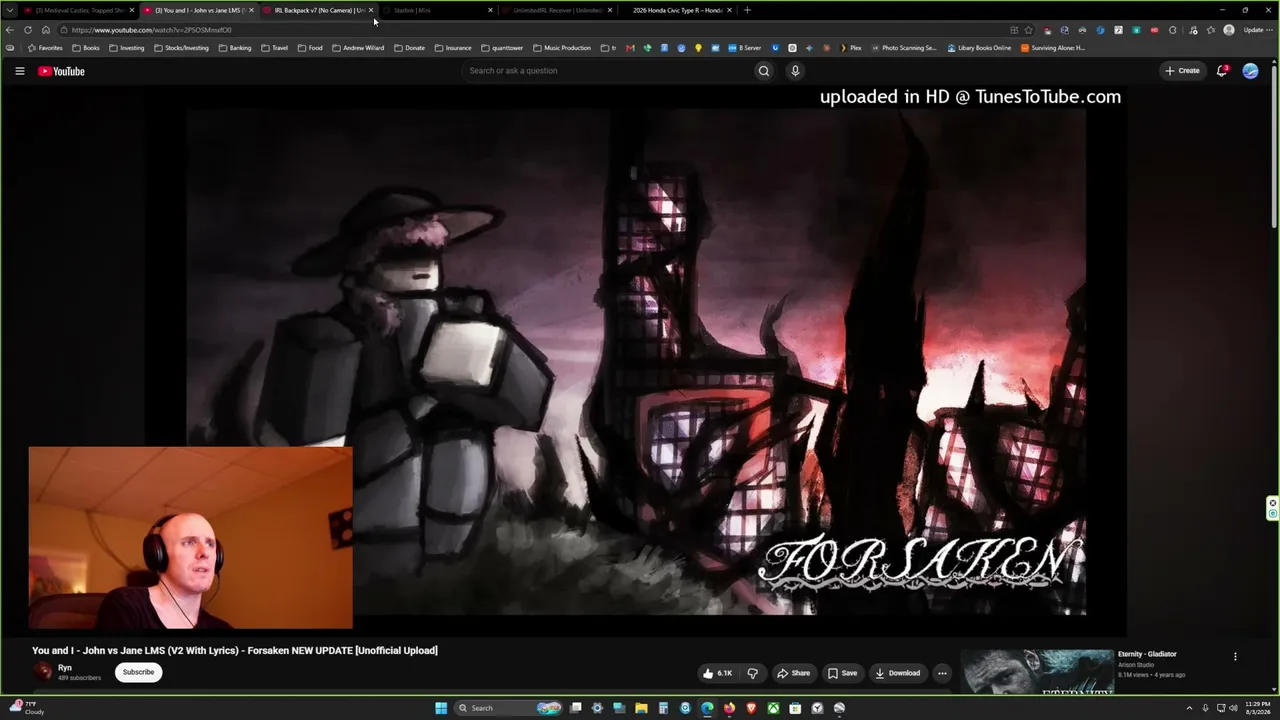Open the Photo Scanning bookmark
Screen dimensions: 1280x720
tap(904, 48)
